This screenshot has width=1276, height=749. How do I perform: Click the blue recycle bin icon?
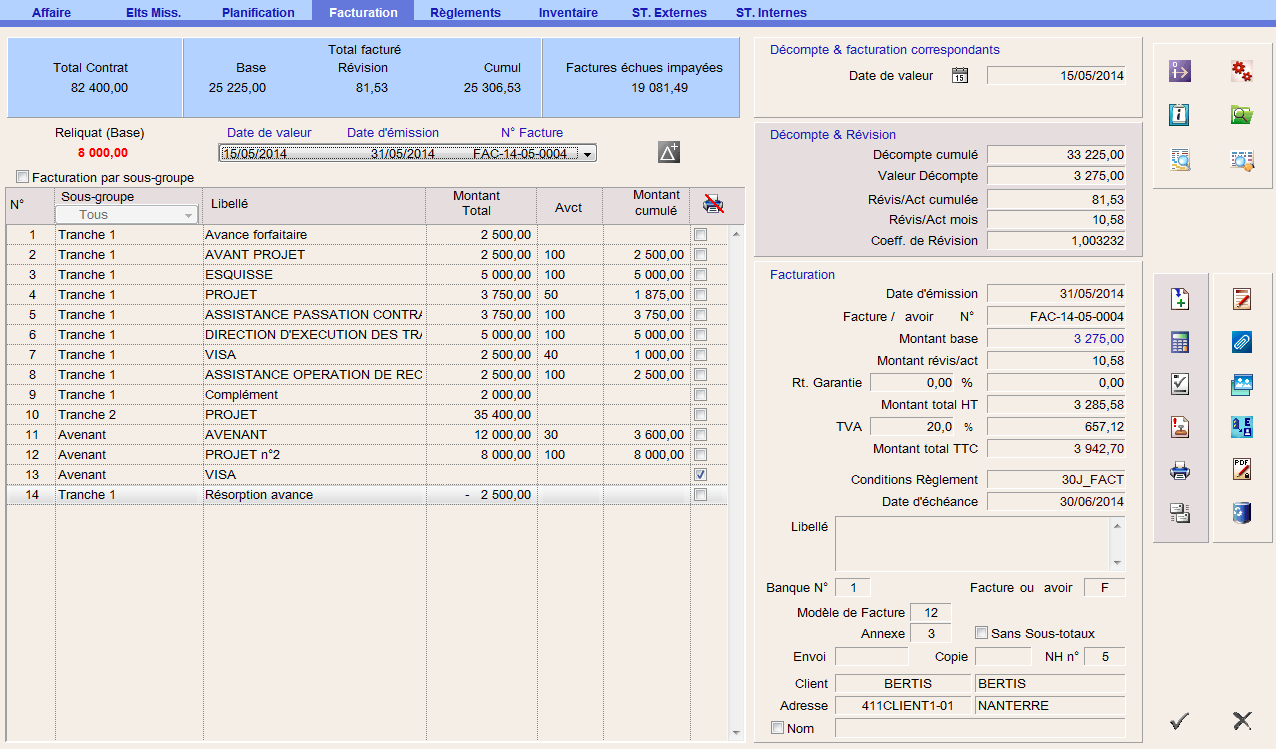coord(1242,513)
